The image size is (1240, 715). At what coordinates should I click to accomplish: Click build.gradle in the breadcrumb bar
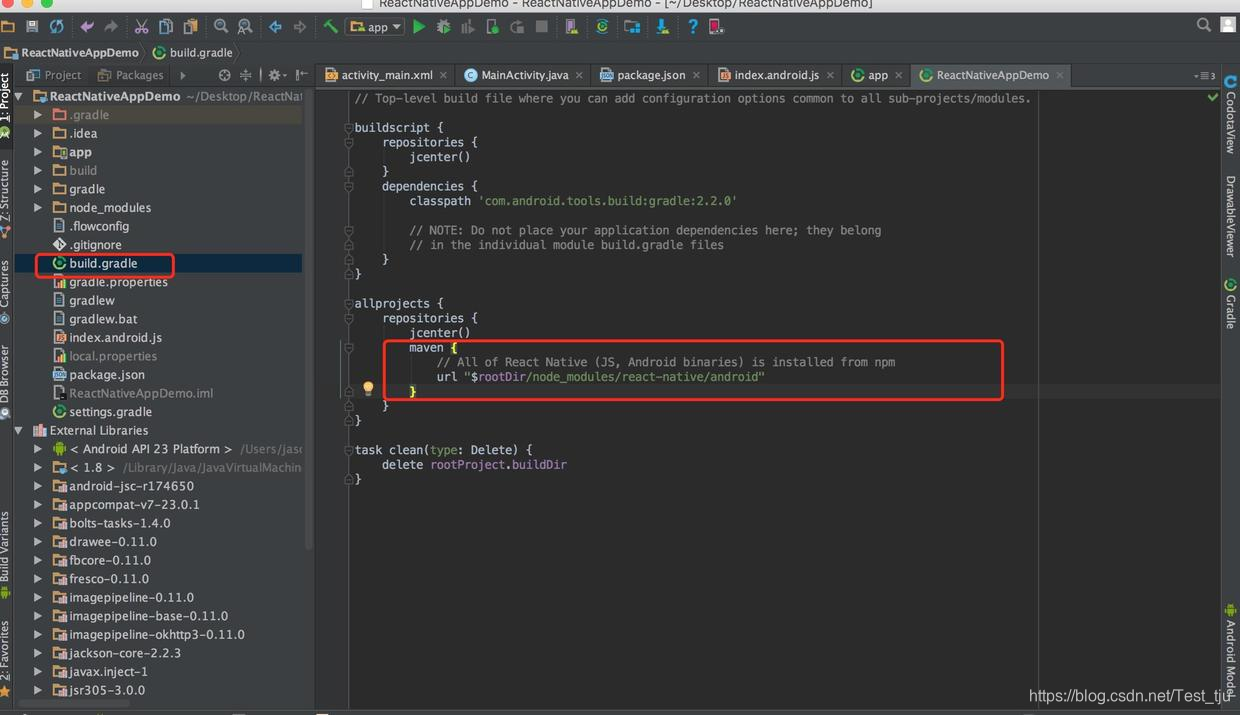[x=193, y=53]
